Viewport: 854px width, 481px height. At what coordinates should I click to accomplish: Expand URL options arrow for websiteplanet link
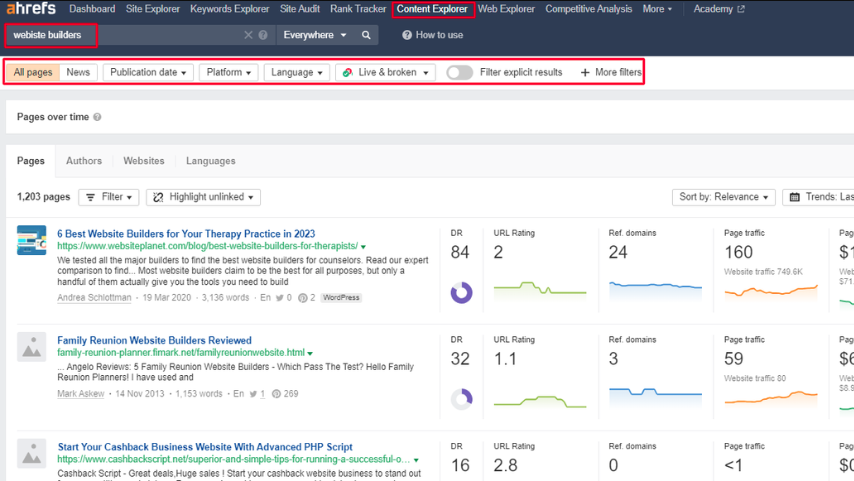363,247
